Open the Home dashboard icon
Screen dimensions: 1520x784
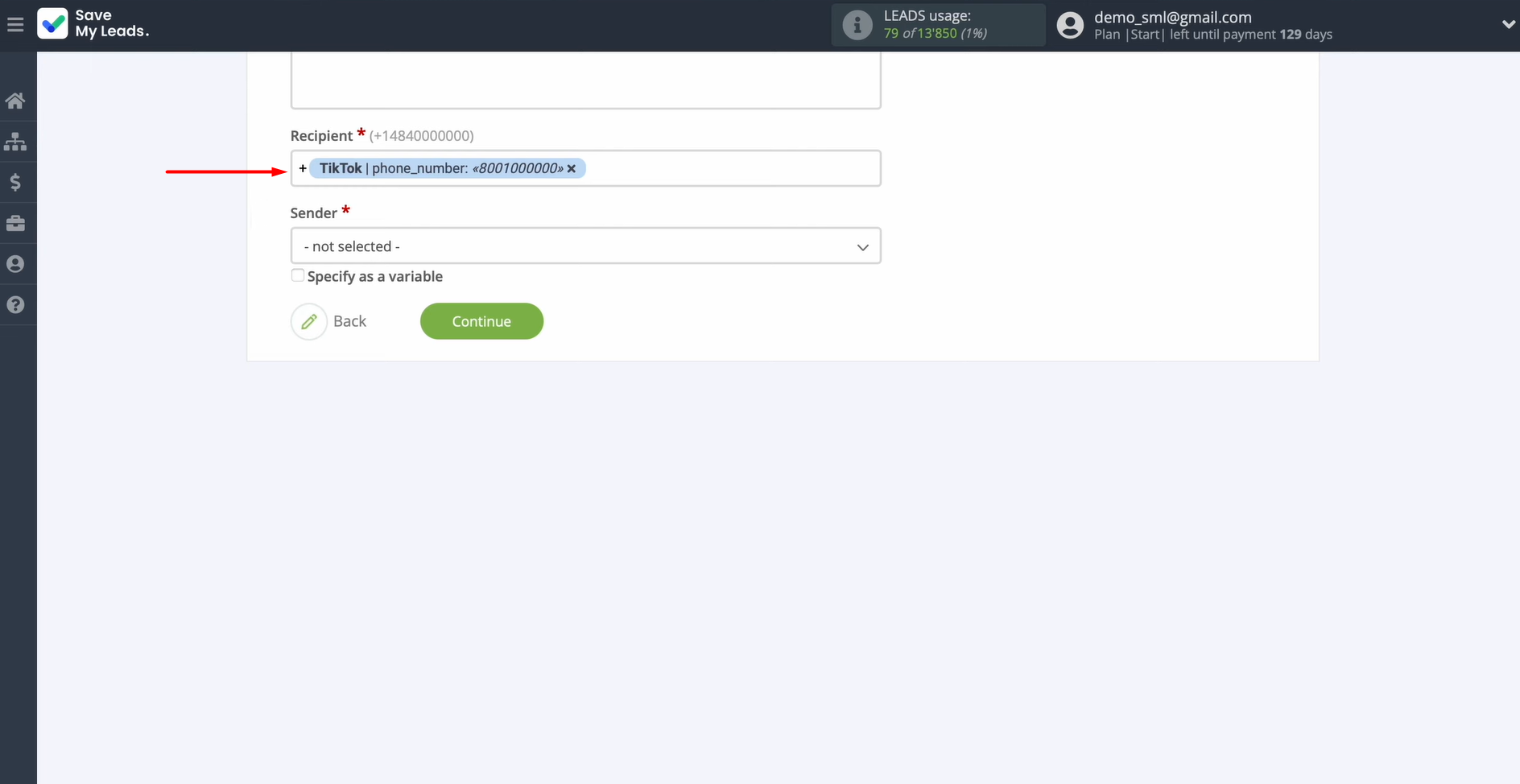click(16, 100)
